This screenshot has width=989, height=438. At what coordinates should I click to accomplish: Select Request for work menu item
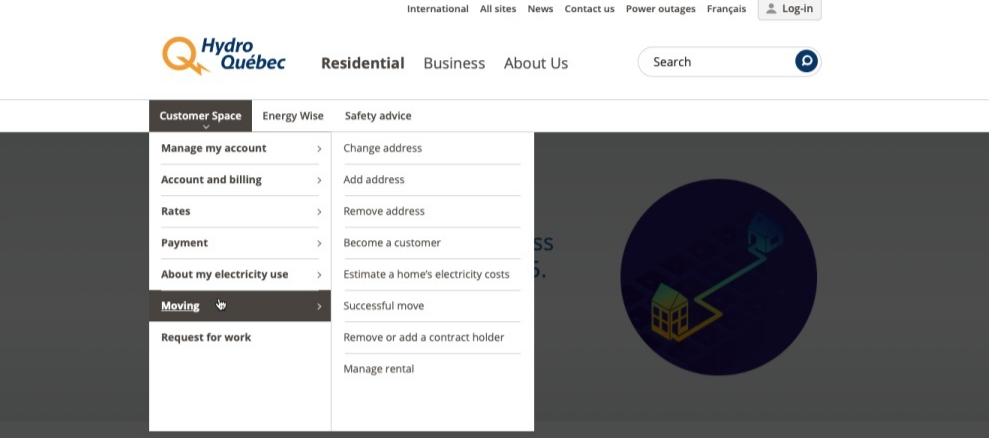pos(206,338)
